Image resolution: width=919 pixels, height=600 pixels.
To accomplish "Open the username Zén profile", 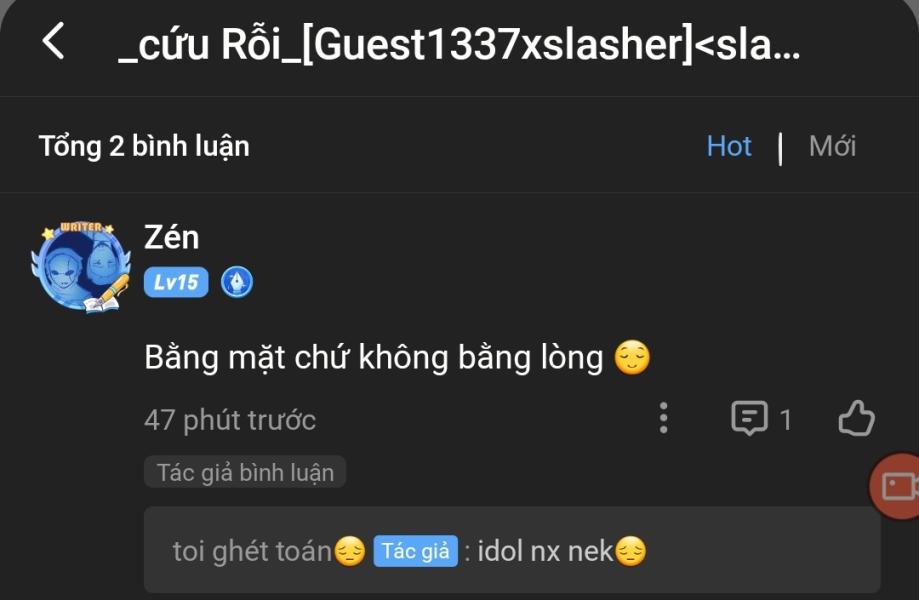I will click(172, 237).
